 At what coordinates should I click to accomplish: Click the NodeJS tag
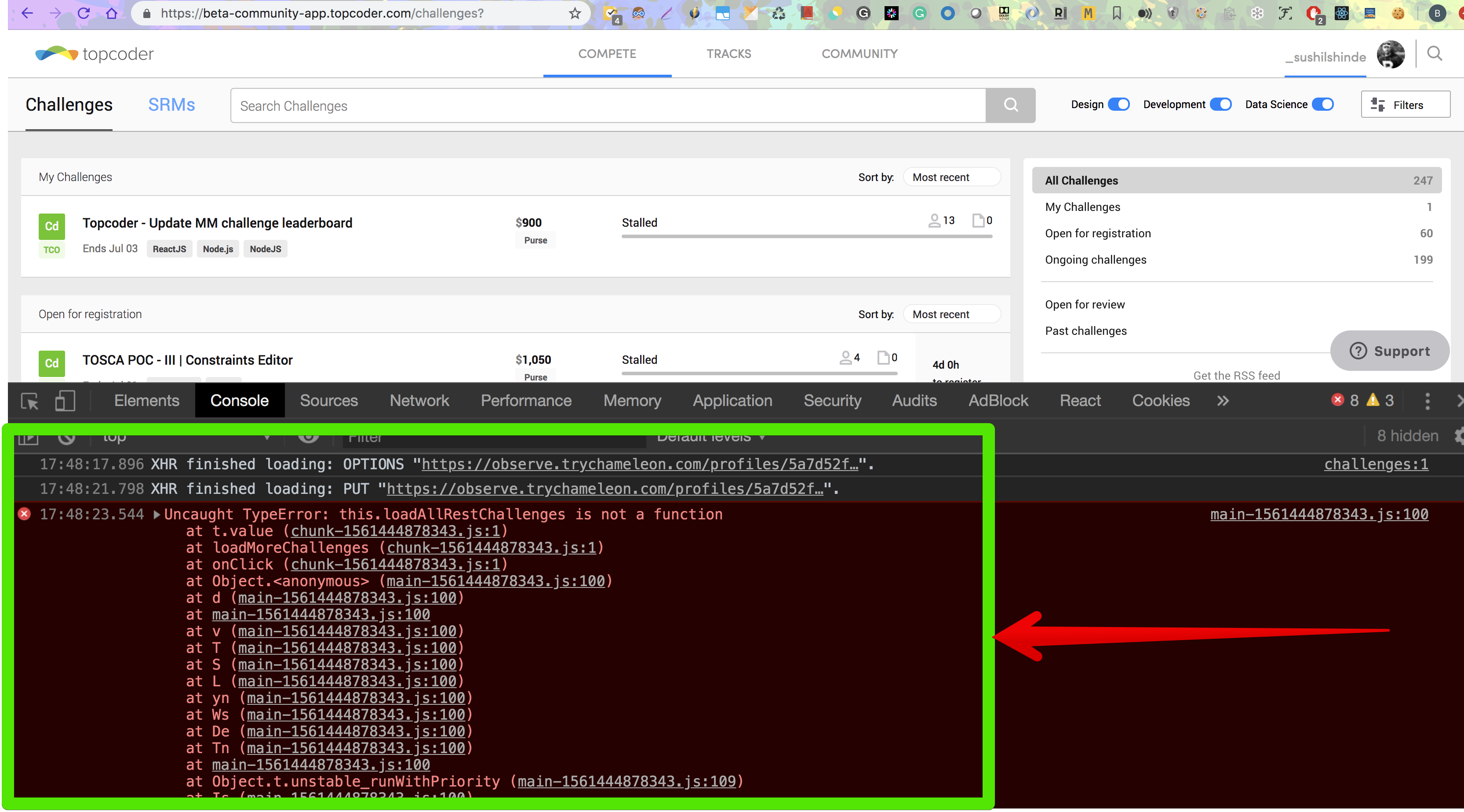pyautogui.click(x=266, y=249)
